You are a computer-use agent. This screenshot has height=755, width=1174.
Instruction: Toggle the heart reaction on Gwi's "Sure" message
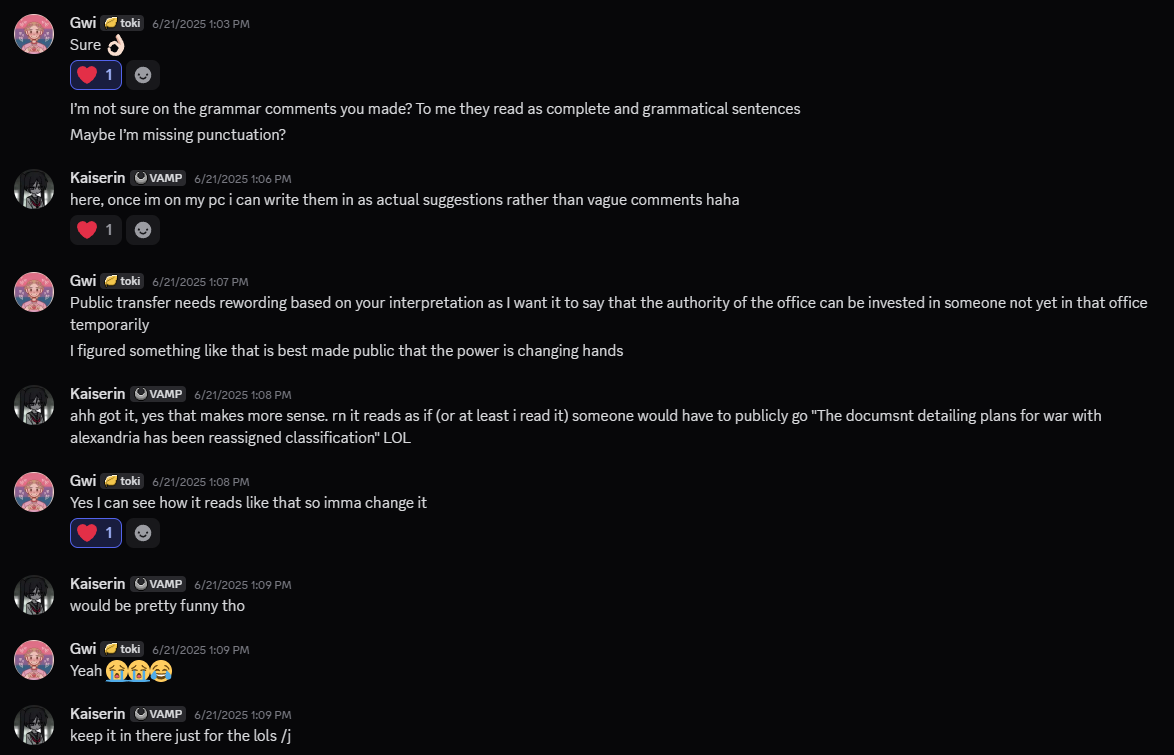pos(96,75)
